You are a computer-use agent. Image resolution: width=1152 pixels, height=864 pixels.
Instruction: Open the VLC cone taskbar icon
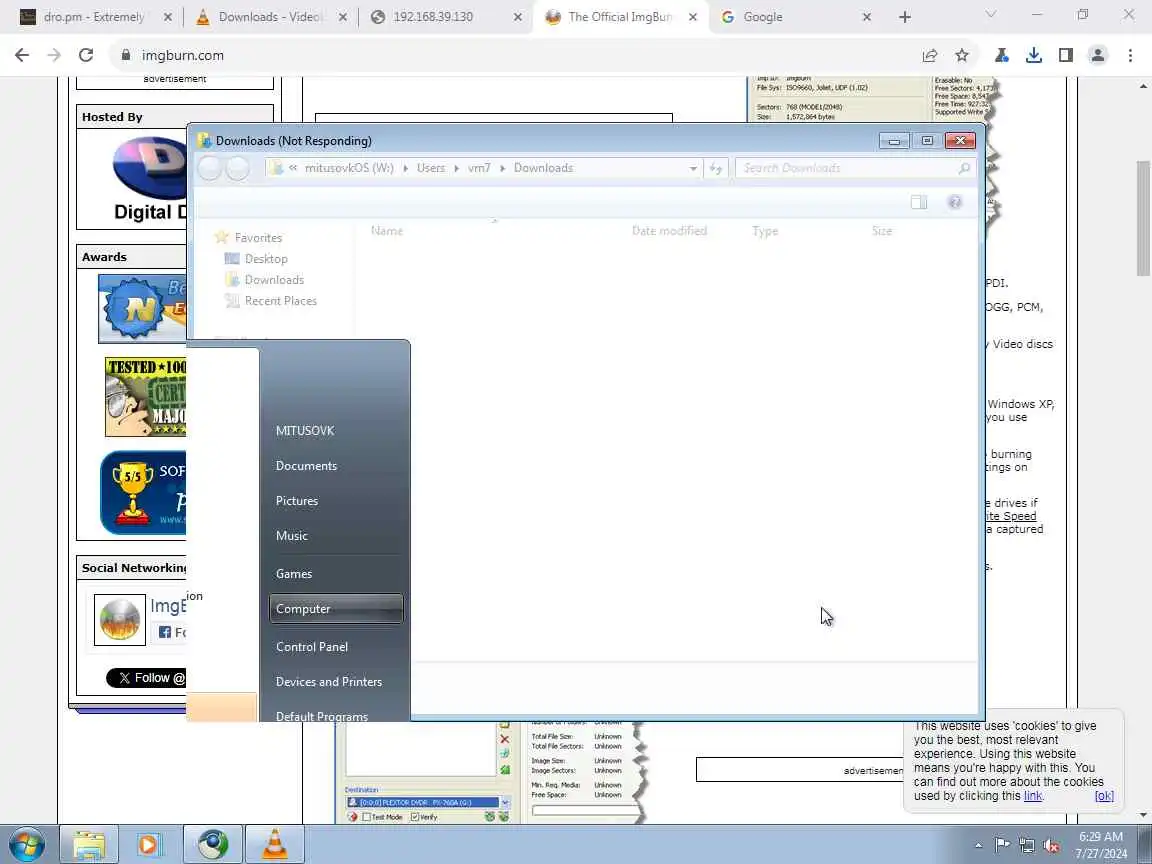coord(275,845)
